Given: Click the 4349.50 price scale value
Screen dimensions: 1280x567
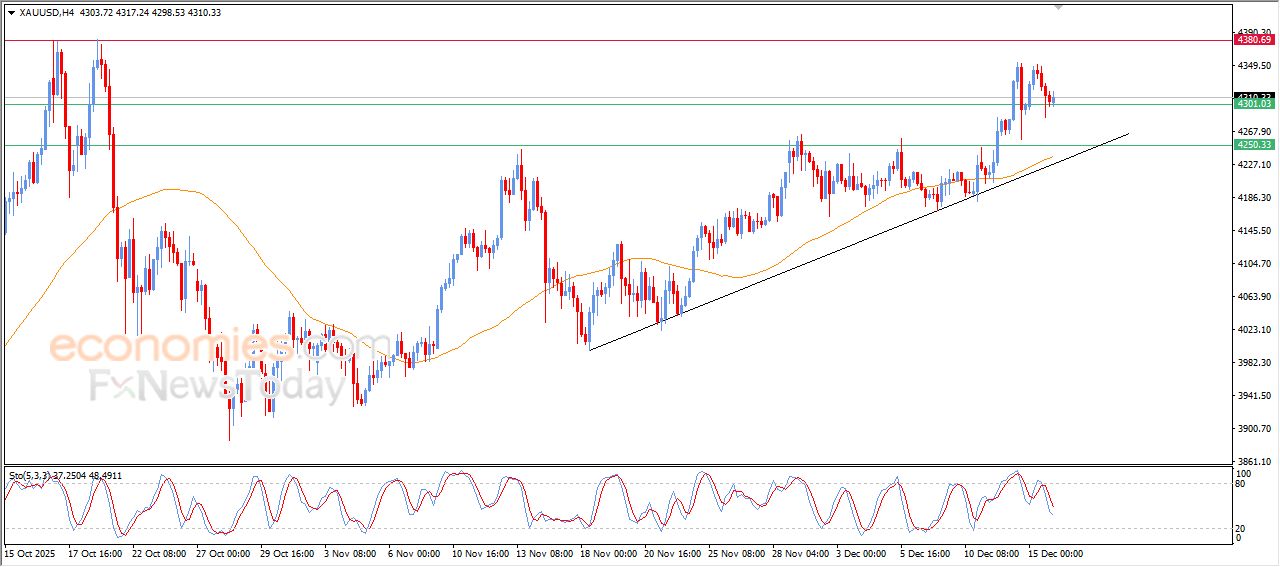Looking at the screenshot, I should (x=1253, y=66).
